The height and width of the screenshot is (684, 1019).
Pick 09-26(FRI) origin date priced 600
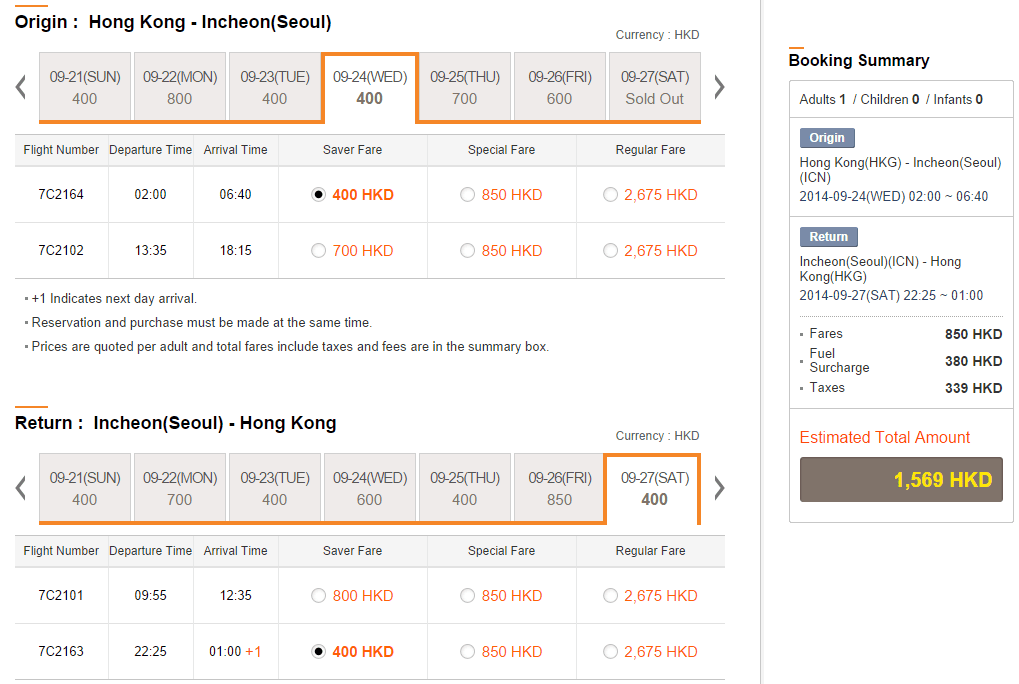pyautogui.click(x=560, y=87)
